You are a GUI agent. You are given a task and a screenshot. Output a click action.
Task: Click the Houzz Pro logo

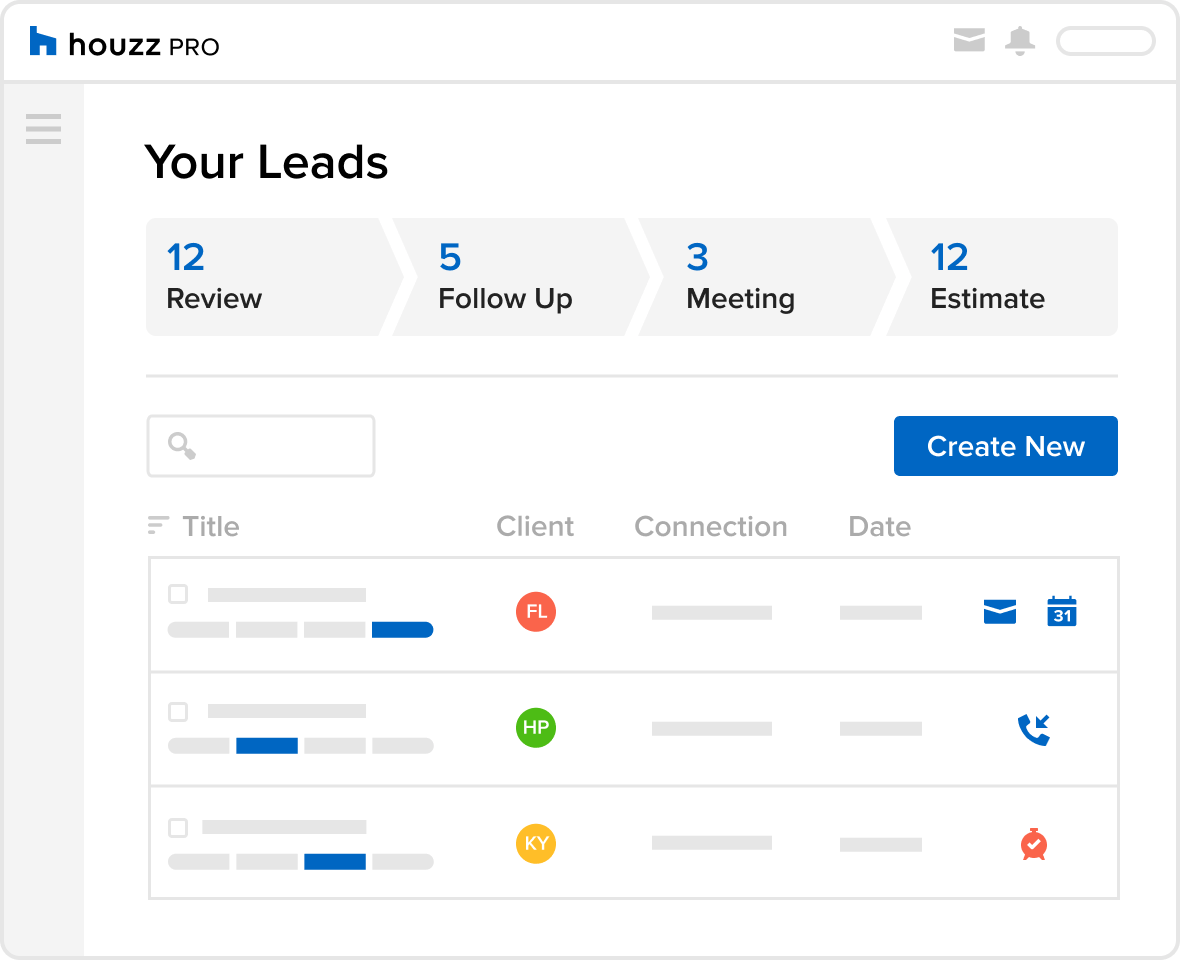(x=124, y=43)
